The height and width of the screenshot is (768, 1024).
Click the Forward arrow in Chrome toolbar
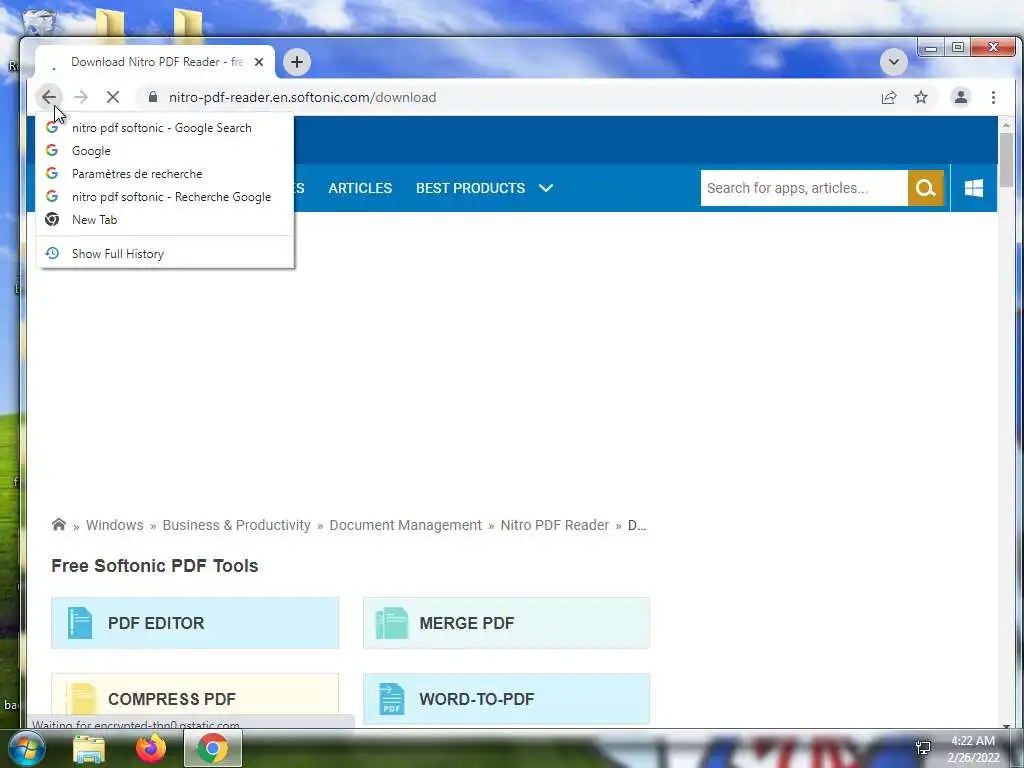pyautogui.click(x=80, y=97)
